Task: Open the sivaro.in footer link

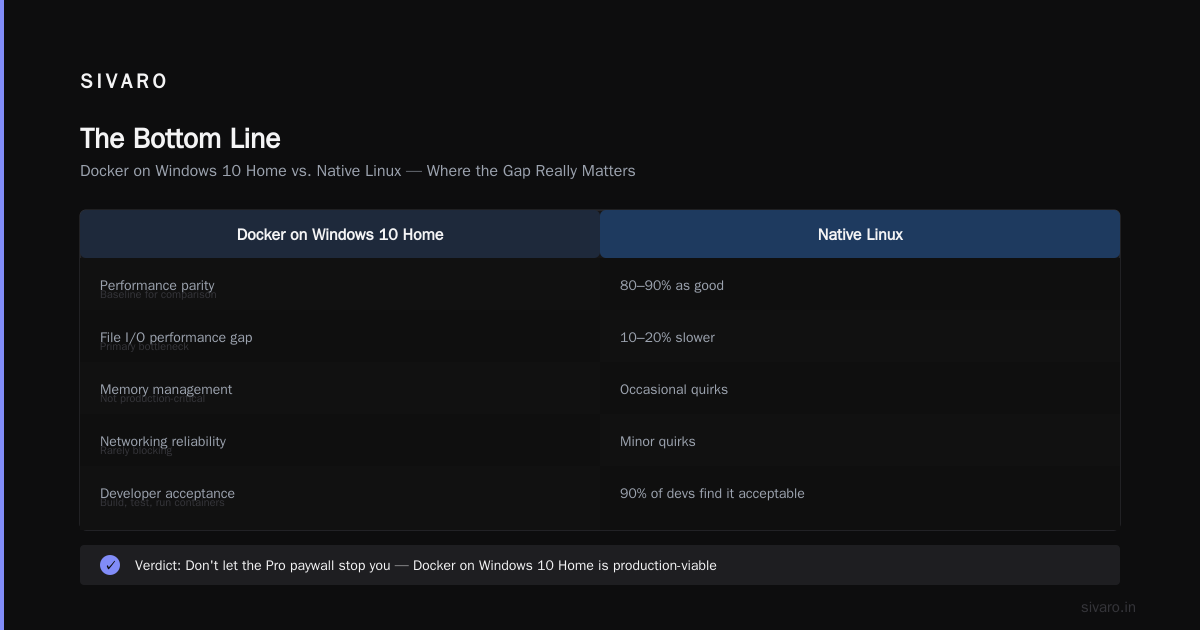Action: click(x=1108, y=607)
